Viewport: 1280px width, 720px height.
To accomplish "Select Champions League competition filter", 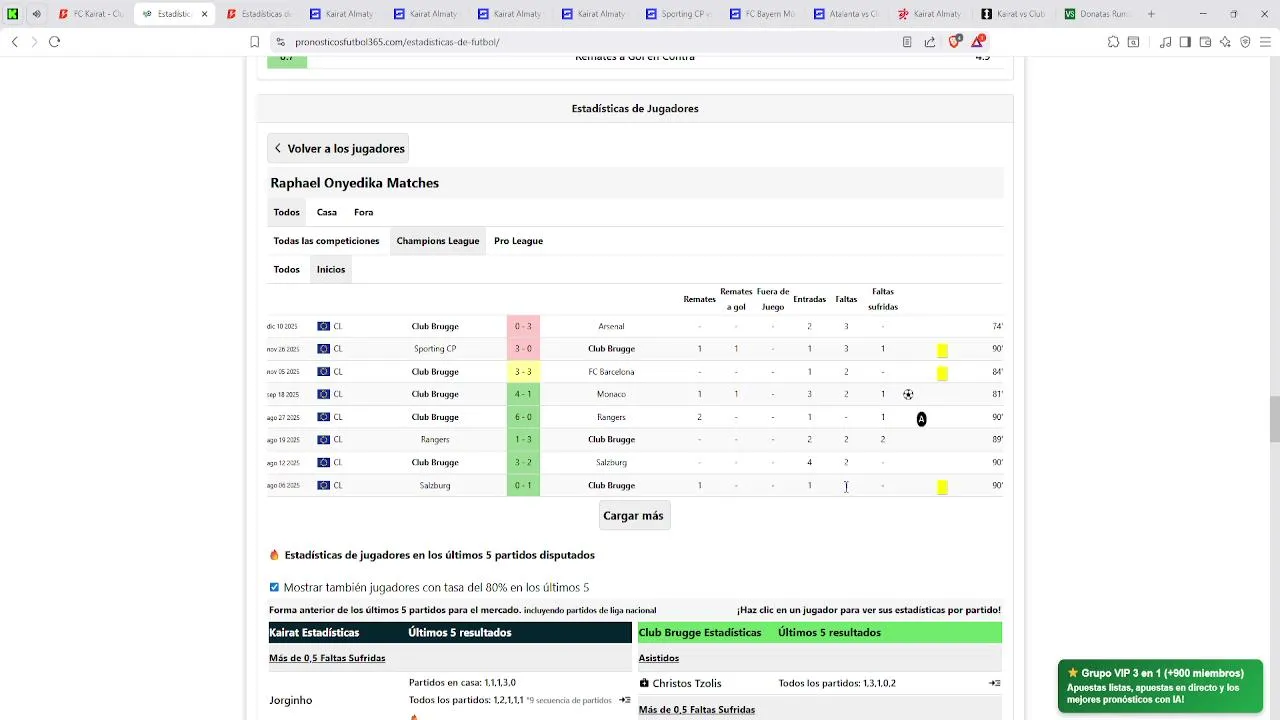I will 438,241.
